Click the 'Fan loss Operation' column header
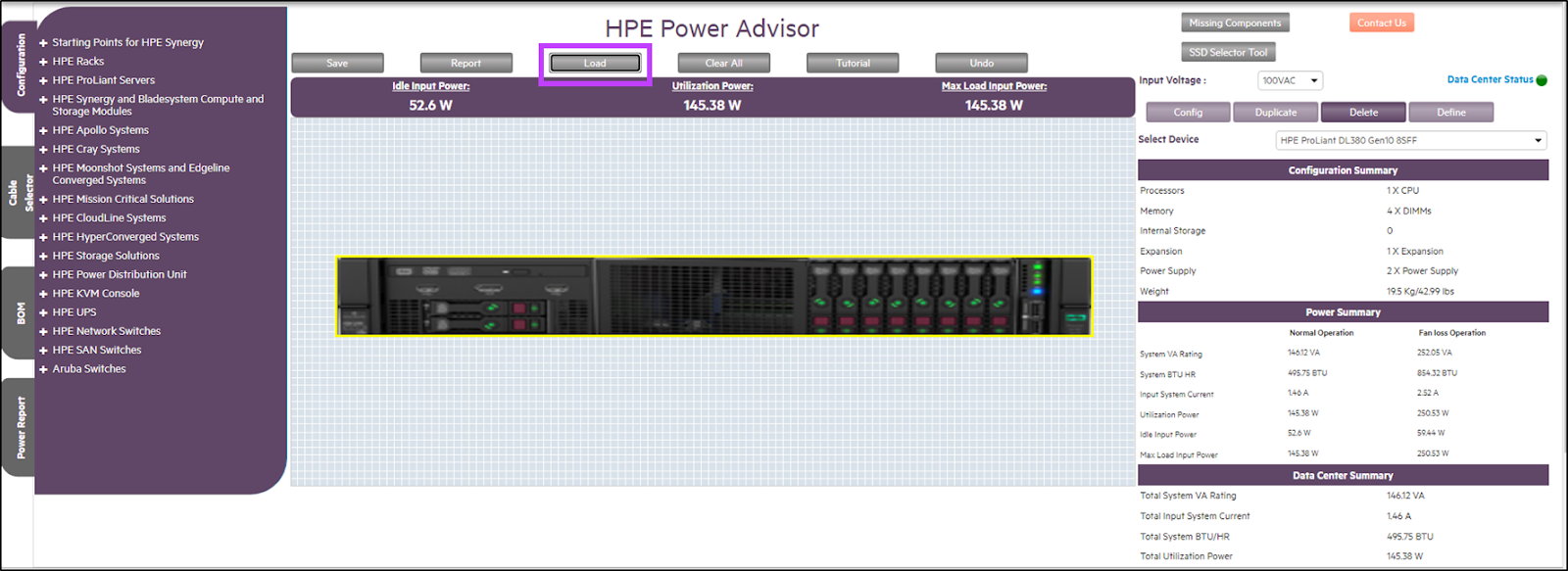Viewport: 1568px width, 571px height. pyautogui.click(x=1451, y=333)
